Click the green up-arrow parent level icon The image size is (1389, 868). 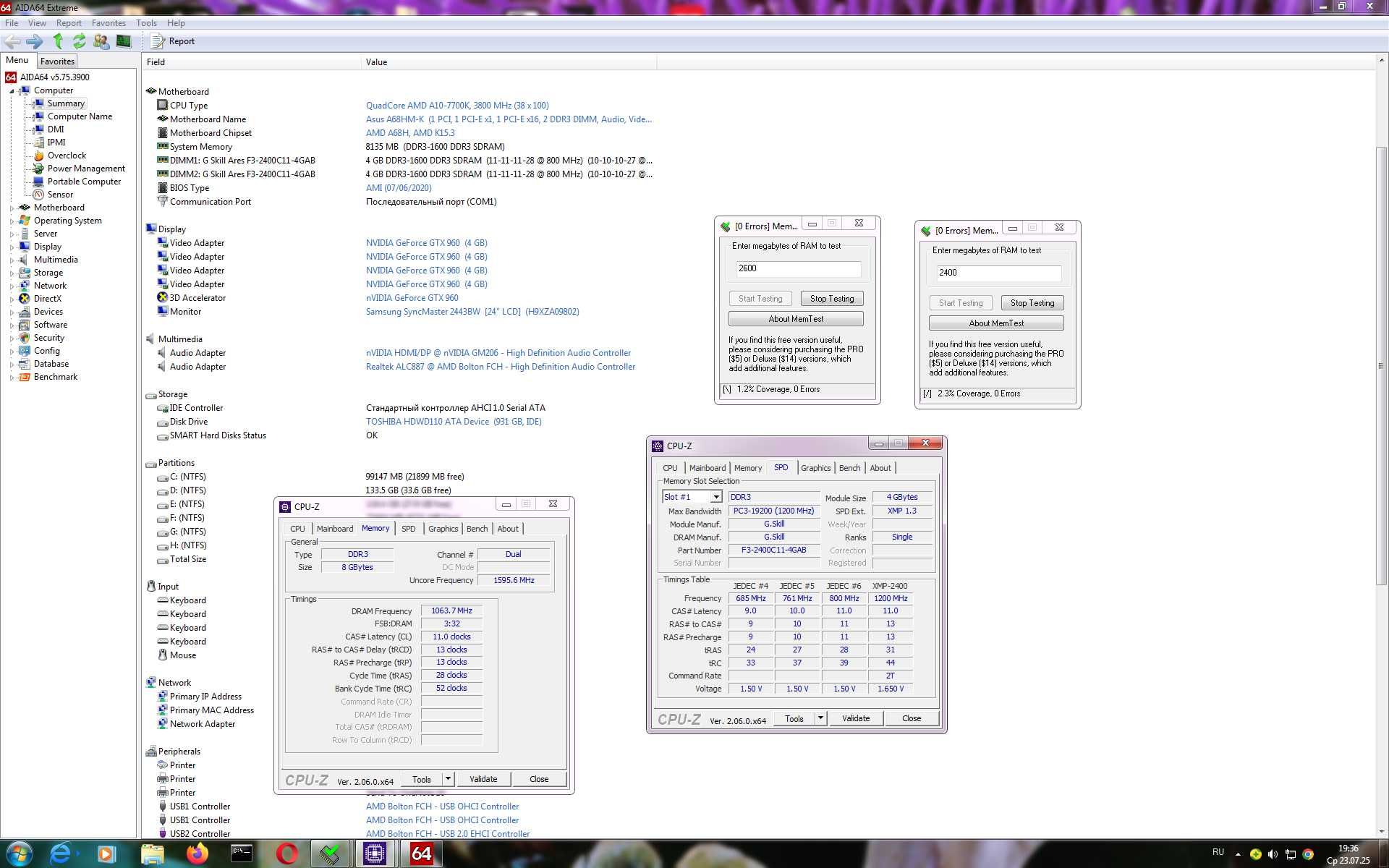59,41
